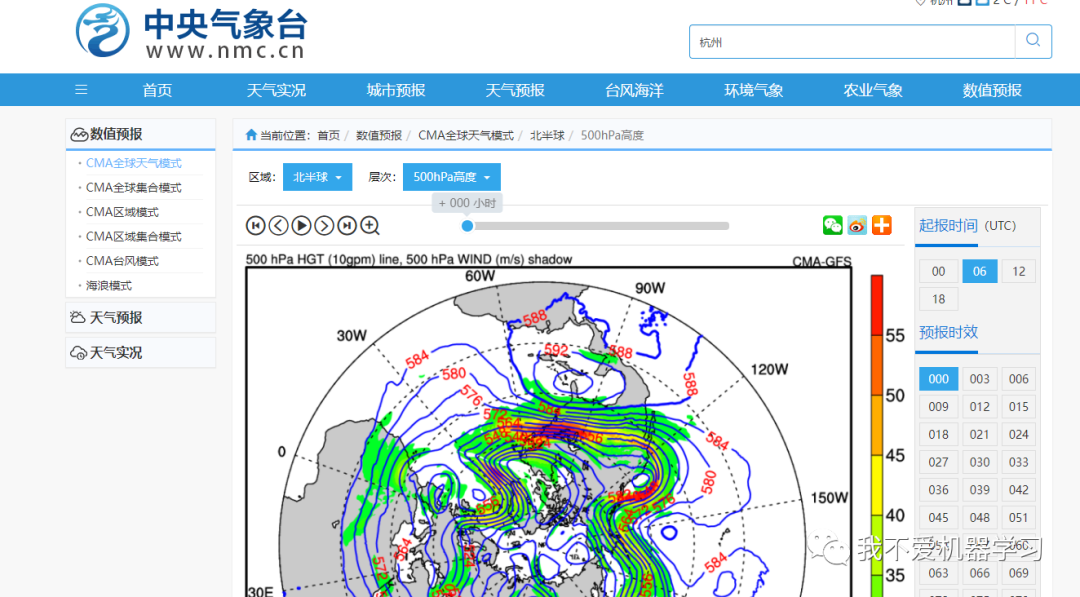Screen dimensions: 1080x597
Task: Open the 层次 500hPa高度 dropdown
Action: (x=451, y=176)
